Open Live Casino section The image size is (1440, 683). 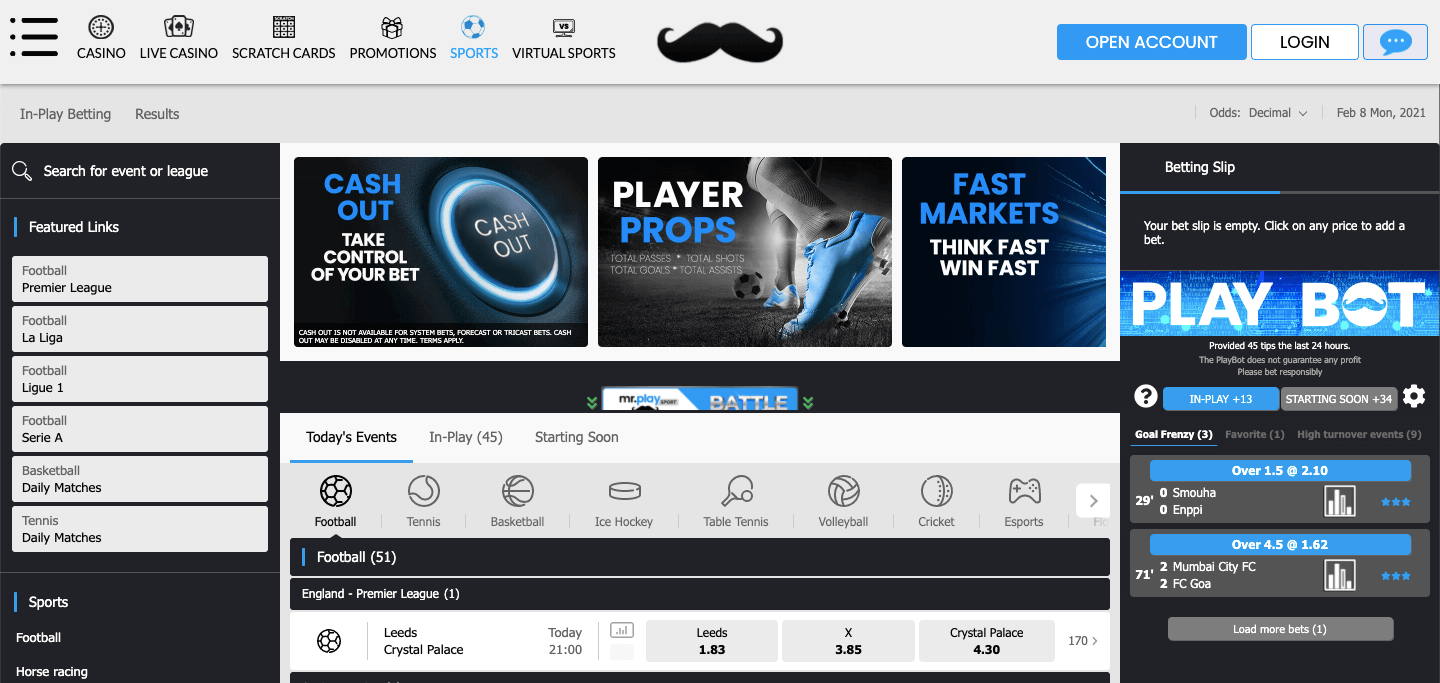click(179, 38)
